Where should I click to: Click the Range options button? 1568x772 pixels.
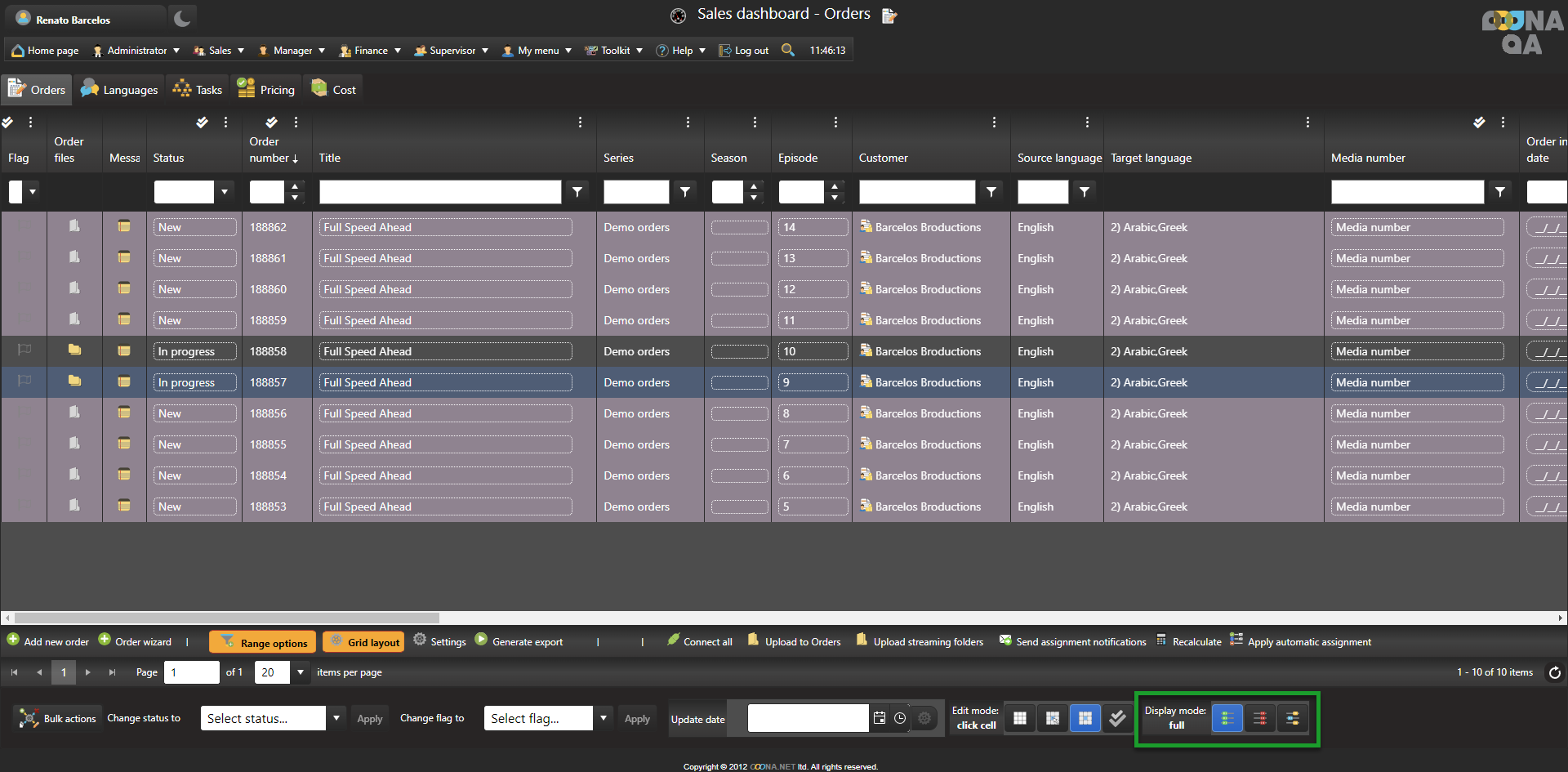click(263, 642)
